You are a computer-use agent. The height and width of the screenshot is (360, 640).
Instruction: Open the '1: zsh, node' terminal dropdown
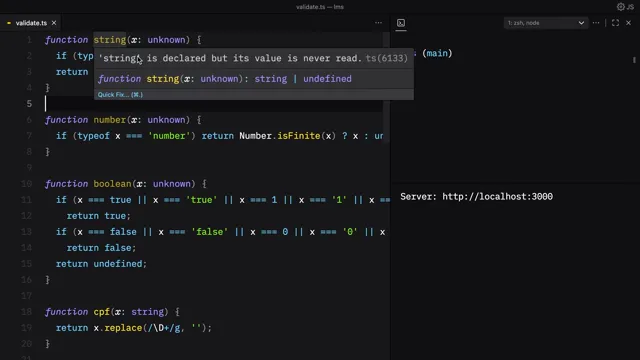(546, 23)
